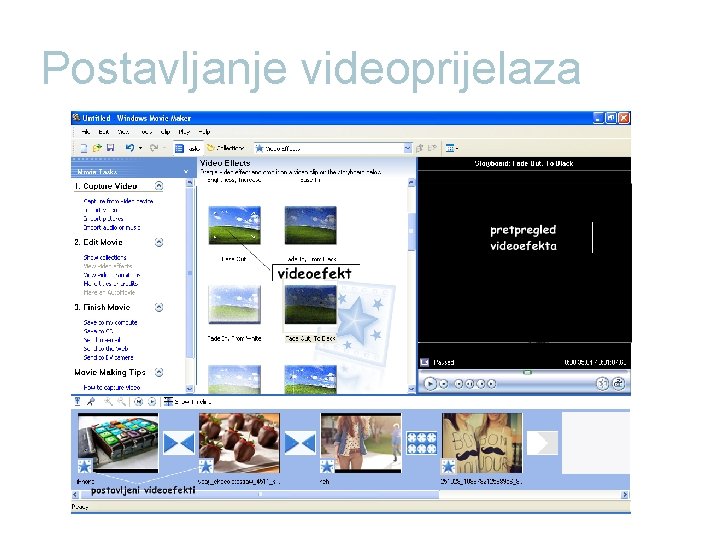Step to next frame in monitor
This screenshot has height=540, width=720.
(x=481, y=384)
